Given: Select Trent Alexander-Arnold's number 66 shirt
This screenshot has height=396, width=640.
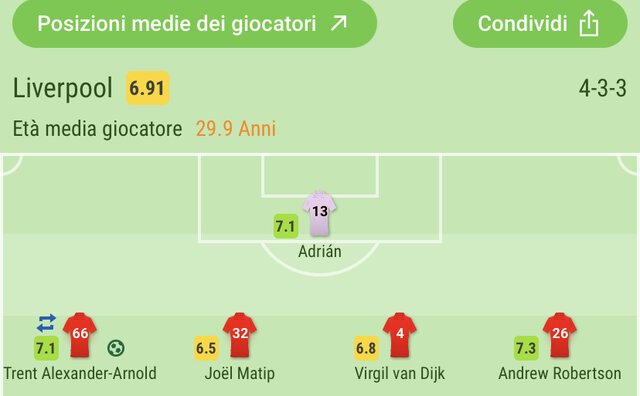Looking at the screenshot, I should (80, 335).
